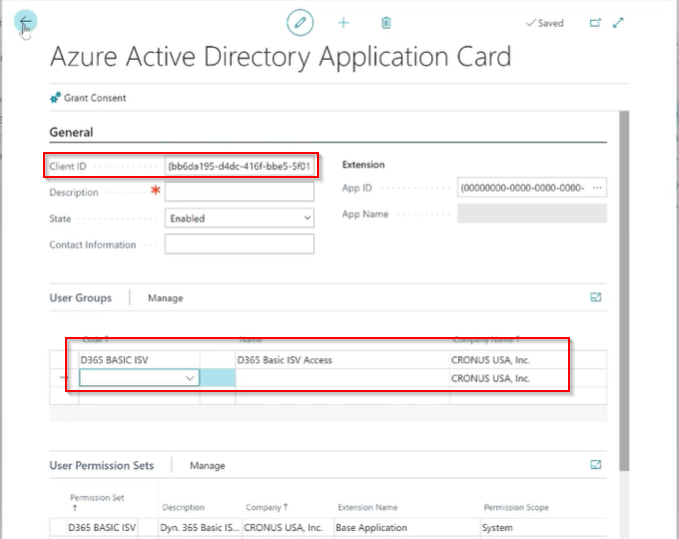Sort by Permission Set column header

point(97,502)
